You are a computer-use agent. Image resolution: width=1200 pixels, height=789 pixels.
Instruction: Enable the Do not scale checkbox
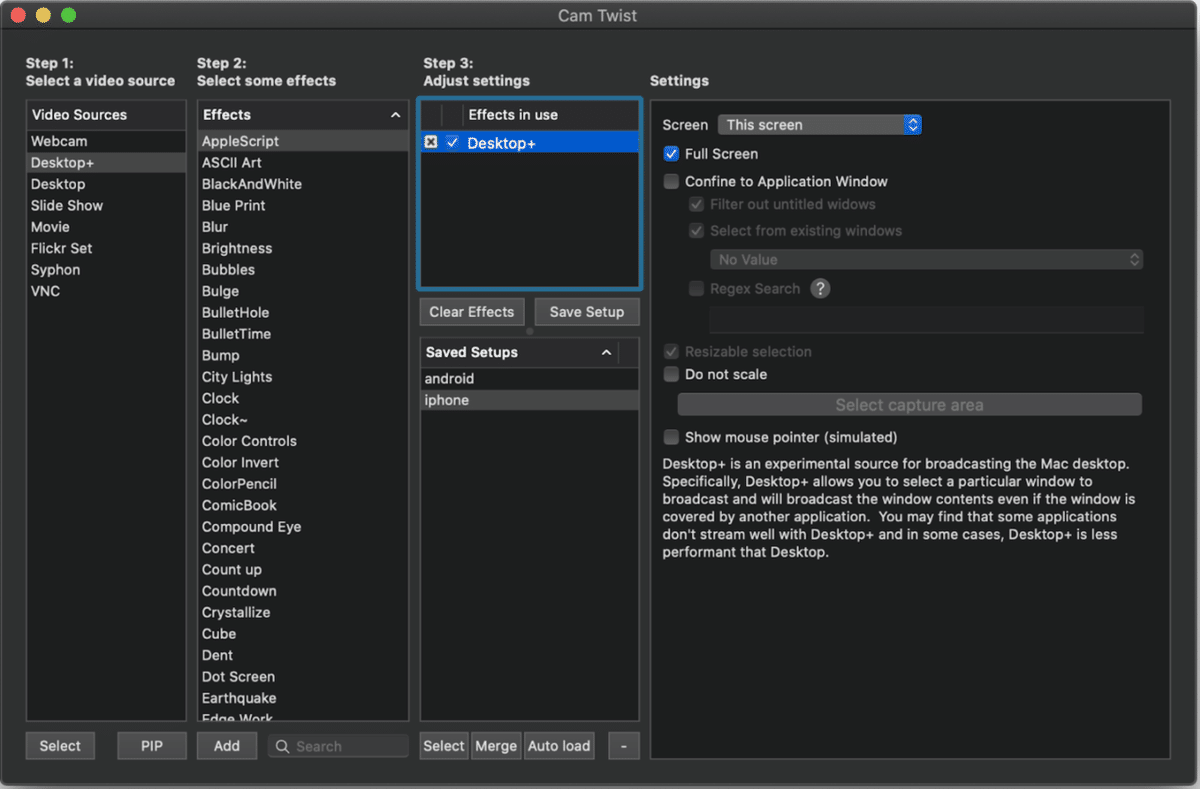(x=672, y=374)
